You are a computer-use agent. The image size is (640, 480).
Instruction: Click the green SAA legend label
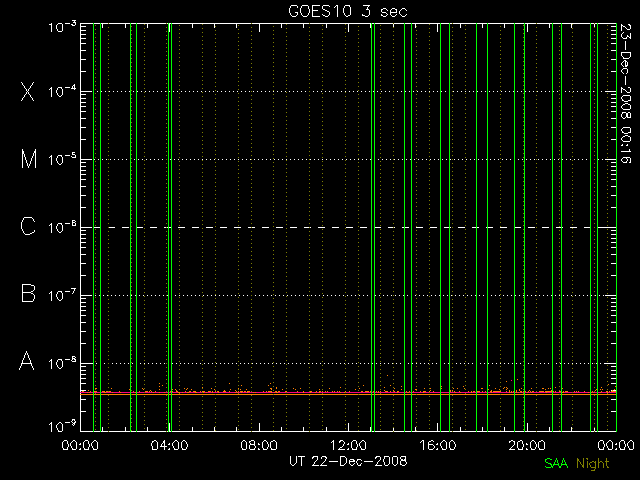pos(556,464)
